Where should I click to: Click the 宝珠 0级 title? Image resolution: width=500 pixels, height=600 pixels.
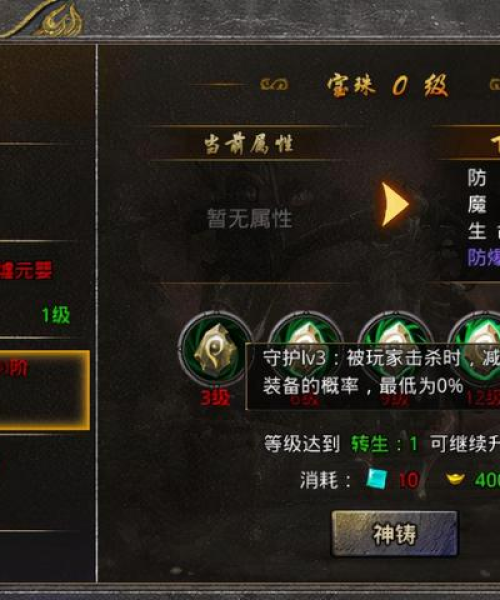[387, 85]
